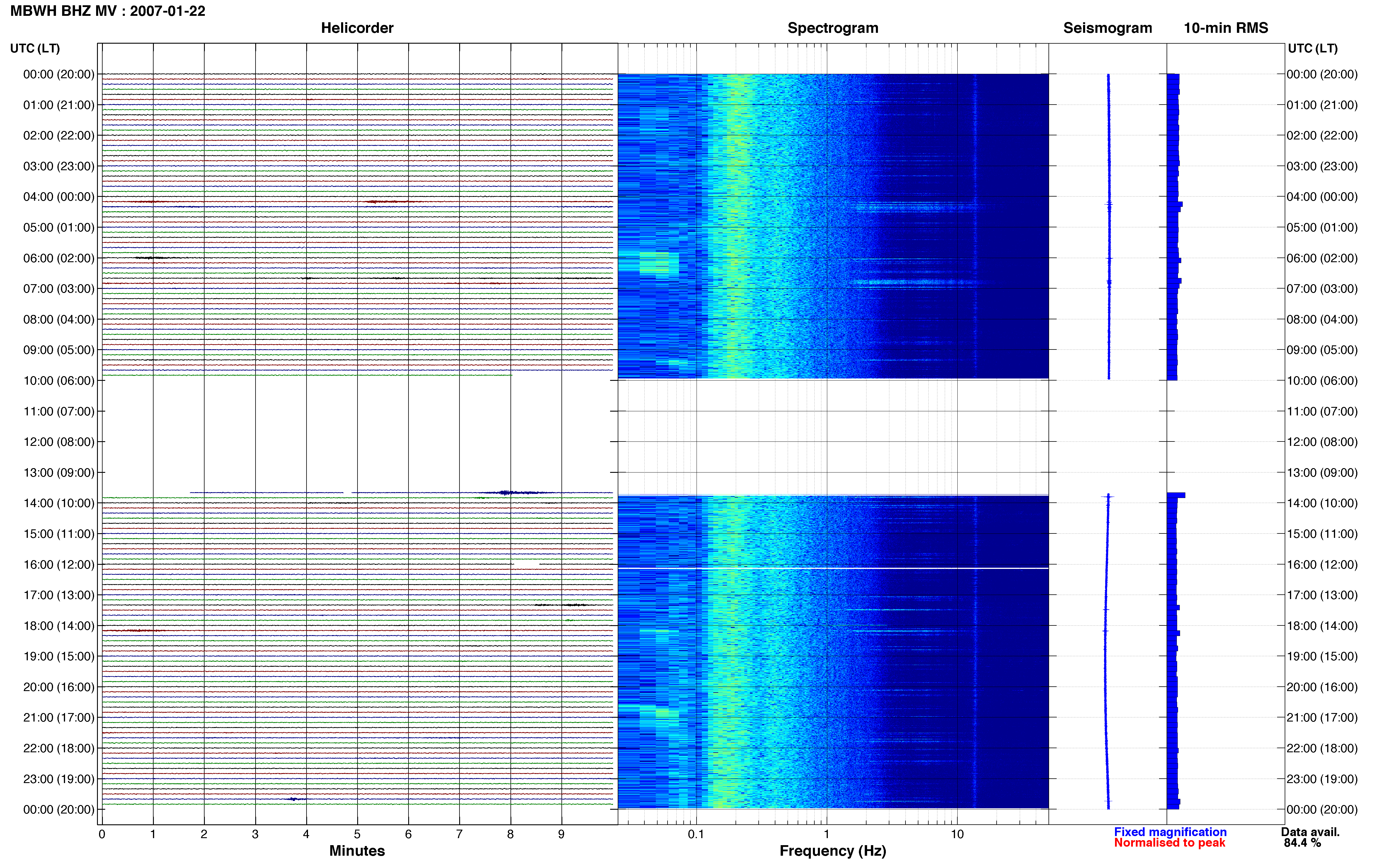Click the white gap line across the spectrogram near 16:00
This screenshot has width=1389, height=868.
pos(833,568)
